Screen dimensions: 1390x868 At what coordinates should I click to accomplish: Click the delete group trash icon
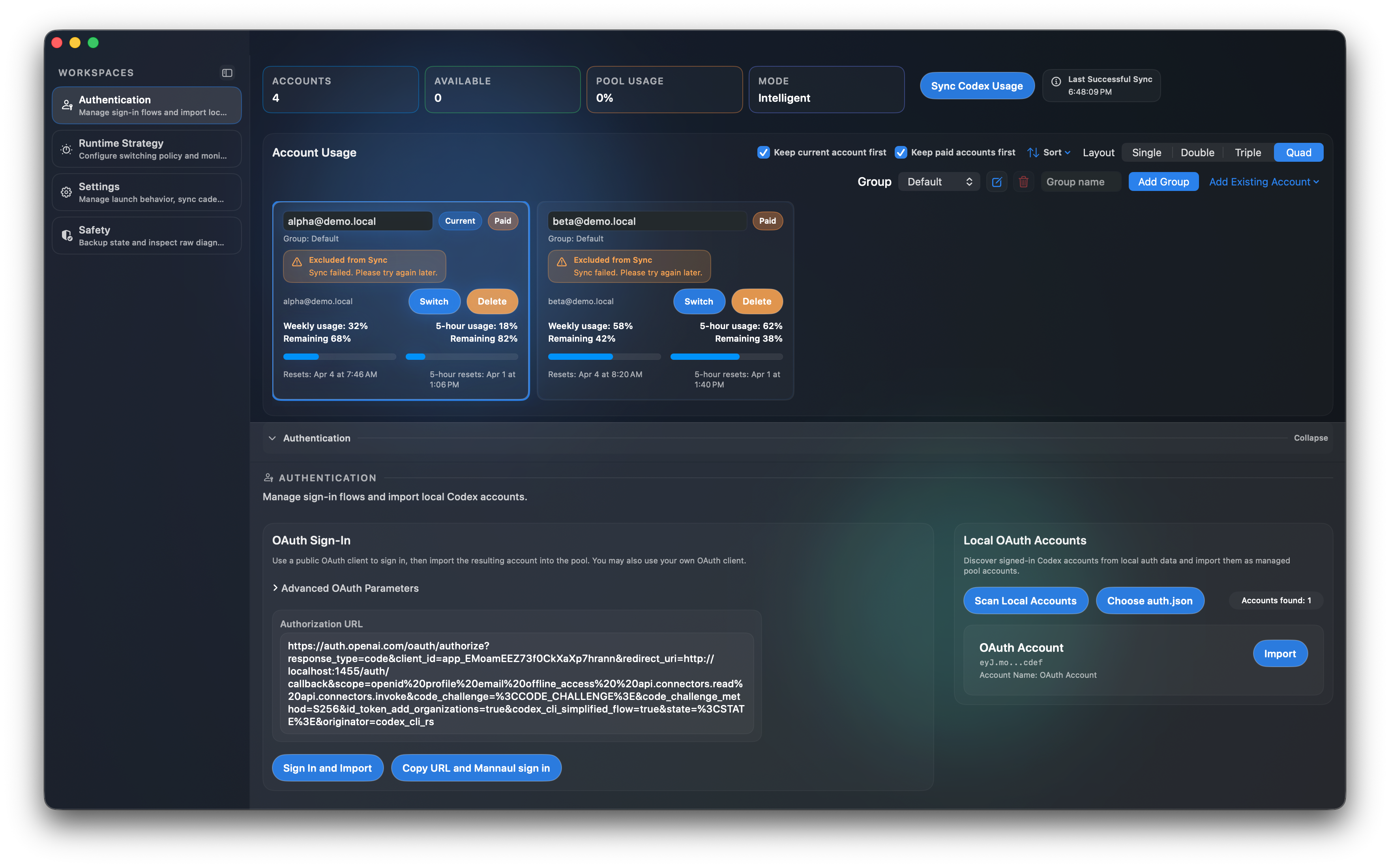click(1023, 182)
